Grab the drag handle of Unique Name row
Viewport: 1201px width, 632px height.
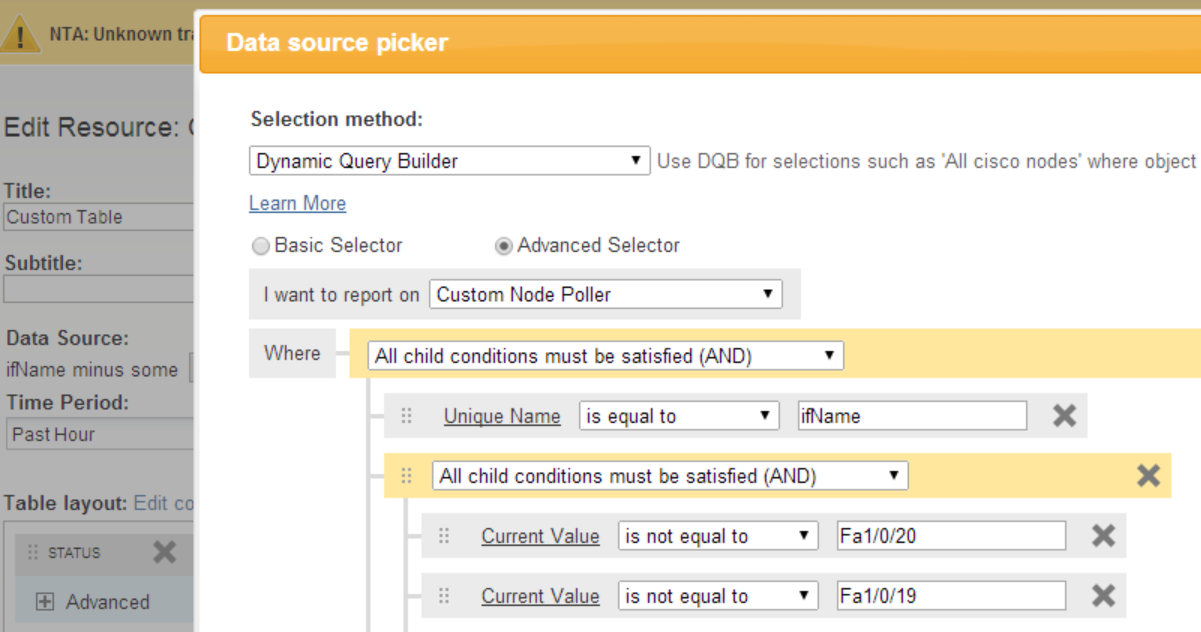click(406, 416)
